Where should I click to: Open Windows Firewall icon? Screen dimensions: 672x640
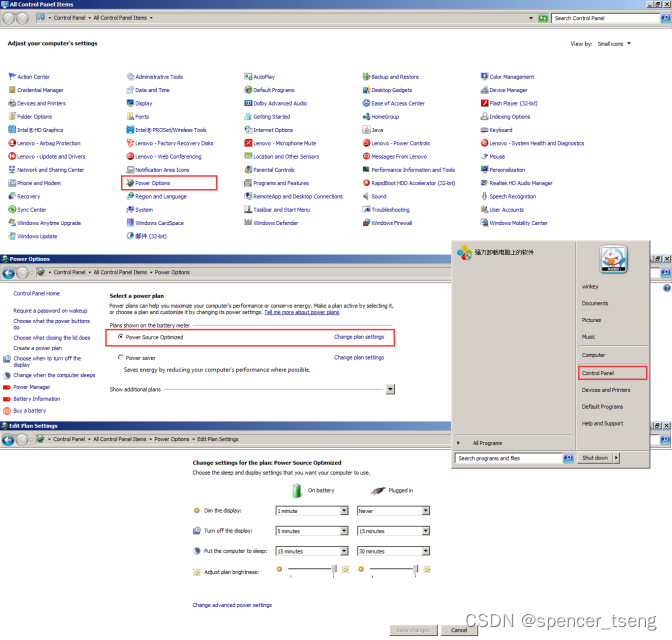(366, 223)
